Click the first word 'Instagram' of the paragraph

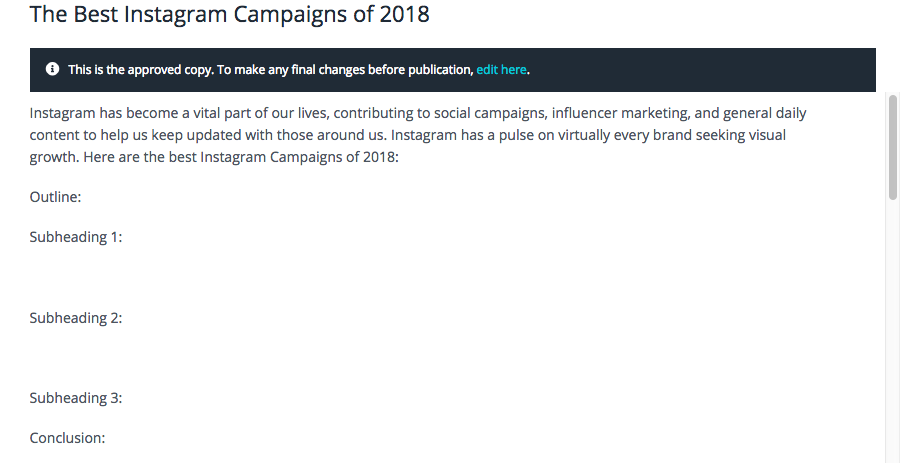point(63,113)
